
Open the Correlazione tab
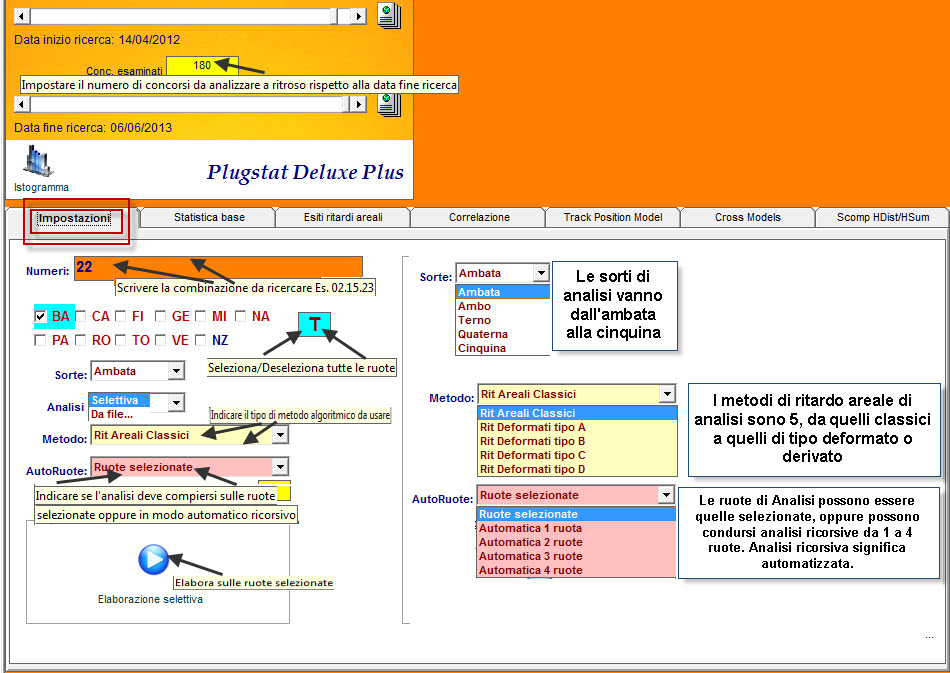click(479, 217)
